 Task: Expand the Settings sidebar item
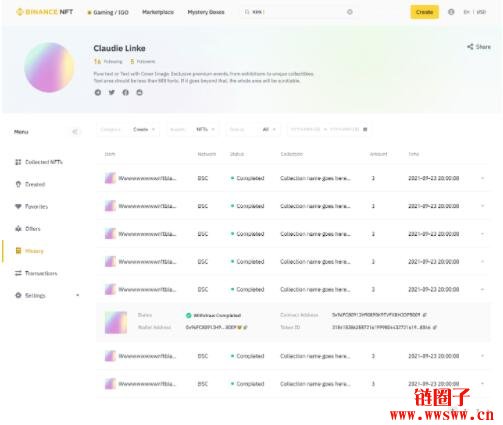[78, 295]
